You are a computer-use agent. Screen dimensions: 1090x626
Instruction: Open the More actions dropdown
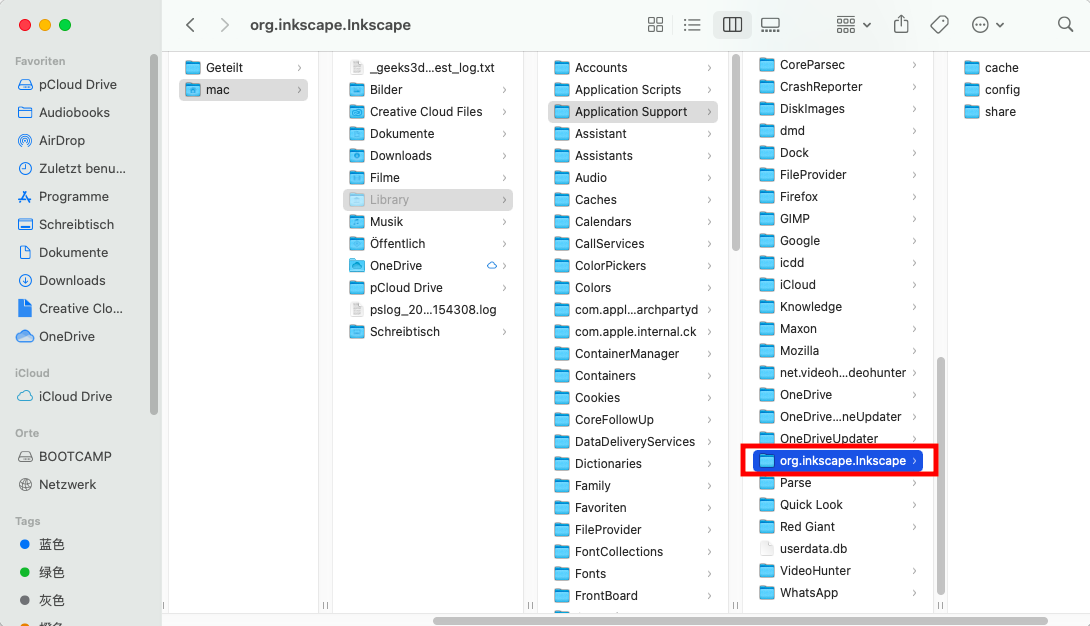click(x=987, y=25)
